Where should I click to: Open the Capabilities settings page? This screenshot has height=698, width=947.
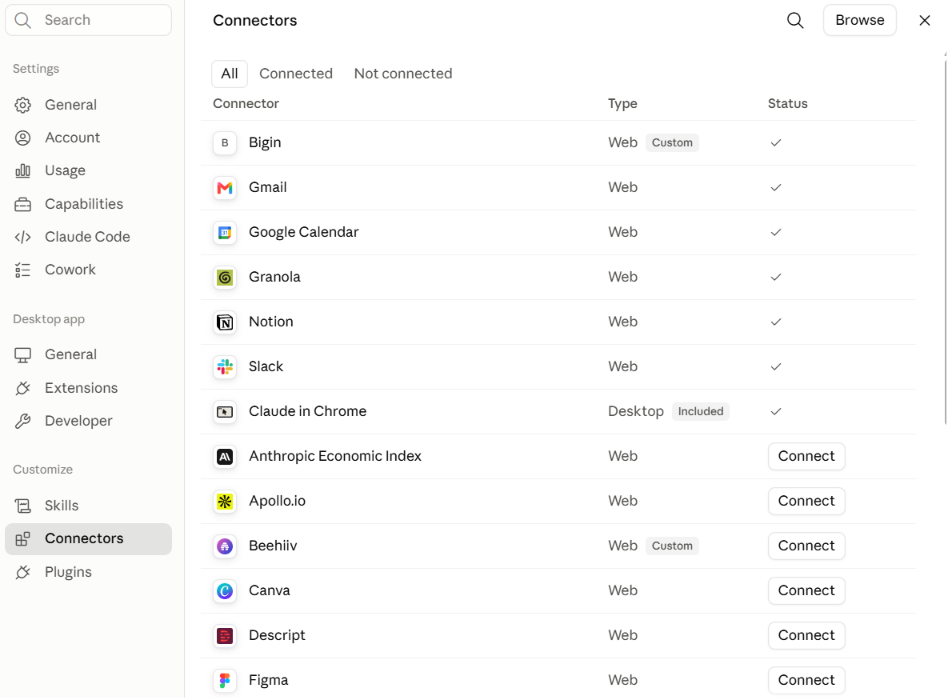click(88, 204)
